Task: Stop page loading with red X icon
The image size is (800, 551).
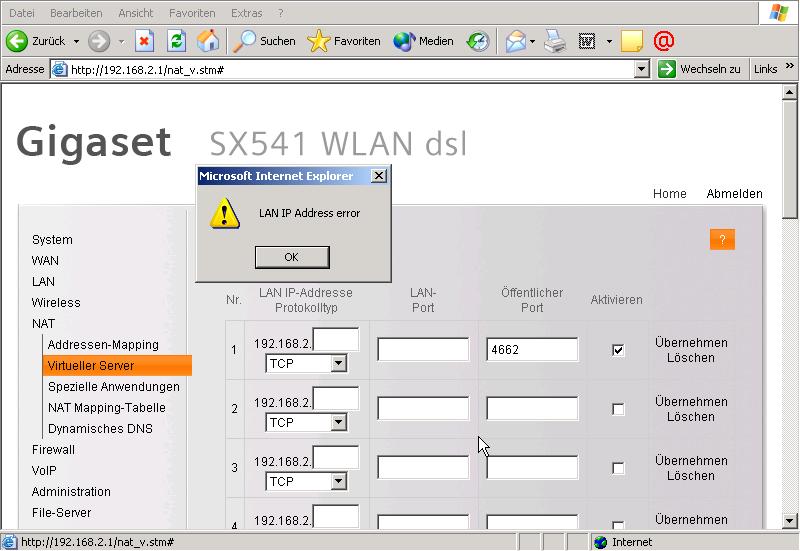Action: [x=144, y=41]
